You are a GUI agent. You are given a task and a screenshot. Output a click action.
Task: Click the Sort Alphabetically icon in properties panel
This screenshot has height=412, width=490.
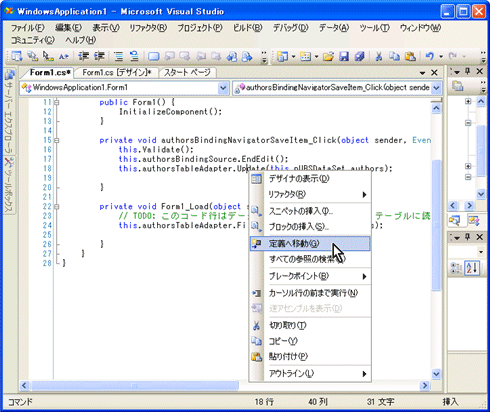(x=472, y=268)
